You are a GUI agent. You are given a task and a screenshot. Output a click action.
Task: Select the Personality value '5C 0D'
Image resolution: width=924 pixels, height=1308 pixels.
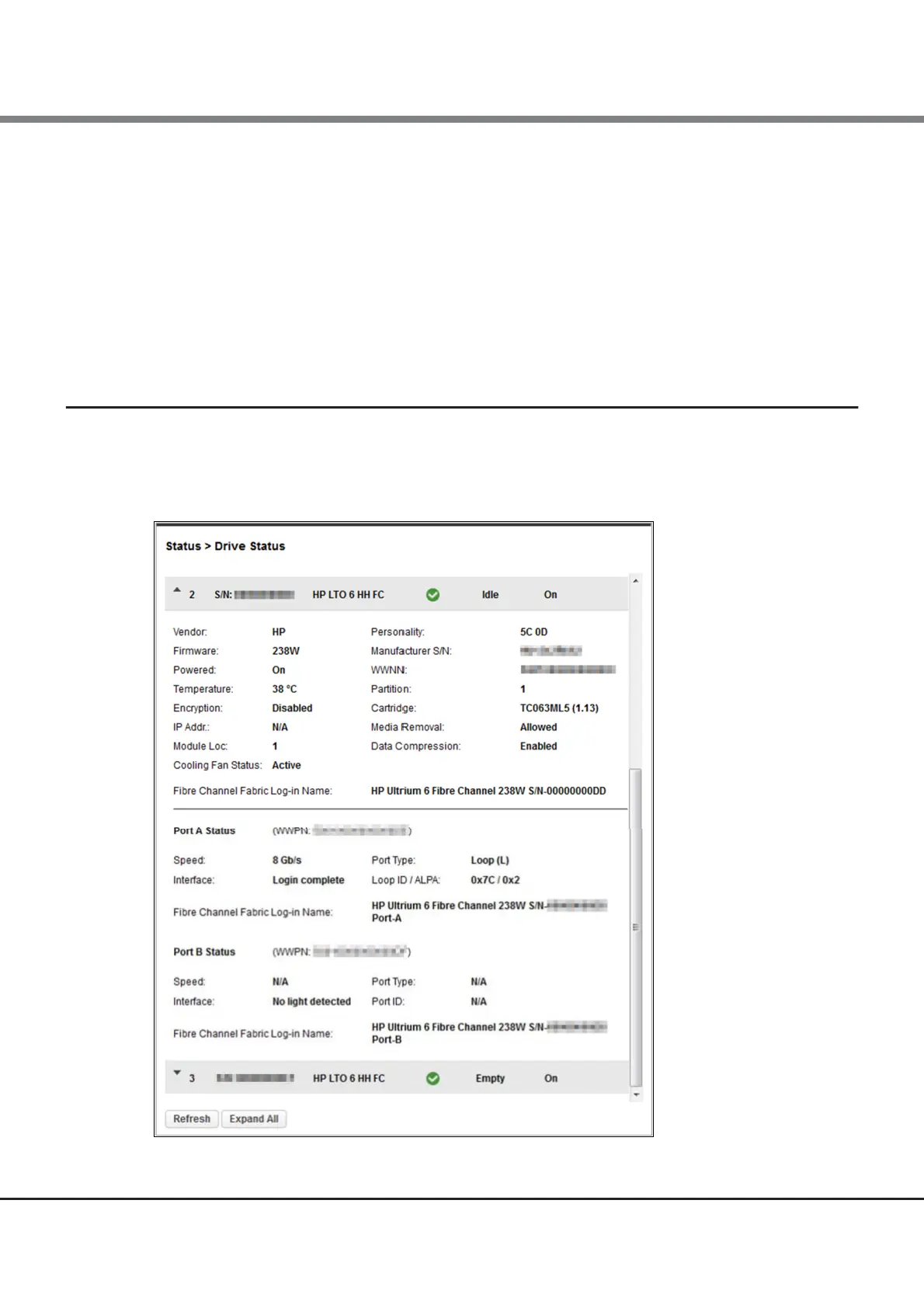pyautogui.click(x=533, y=632)
